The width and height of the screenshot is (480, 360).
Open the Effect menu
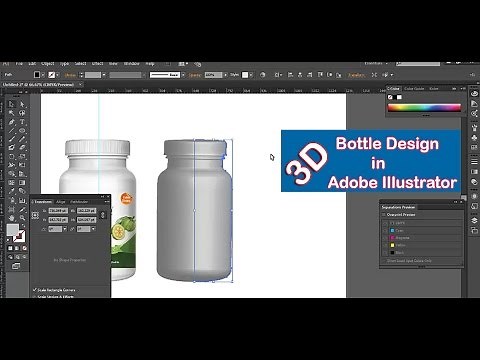tap(97, 64)
